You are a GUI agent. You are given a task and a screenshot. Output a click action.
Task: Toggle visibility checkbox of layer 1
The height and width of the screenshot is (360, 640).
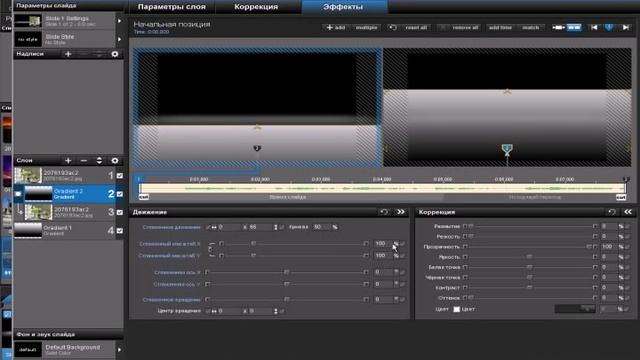tap(120, 176)
